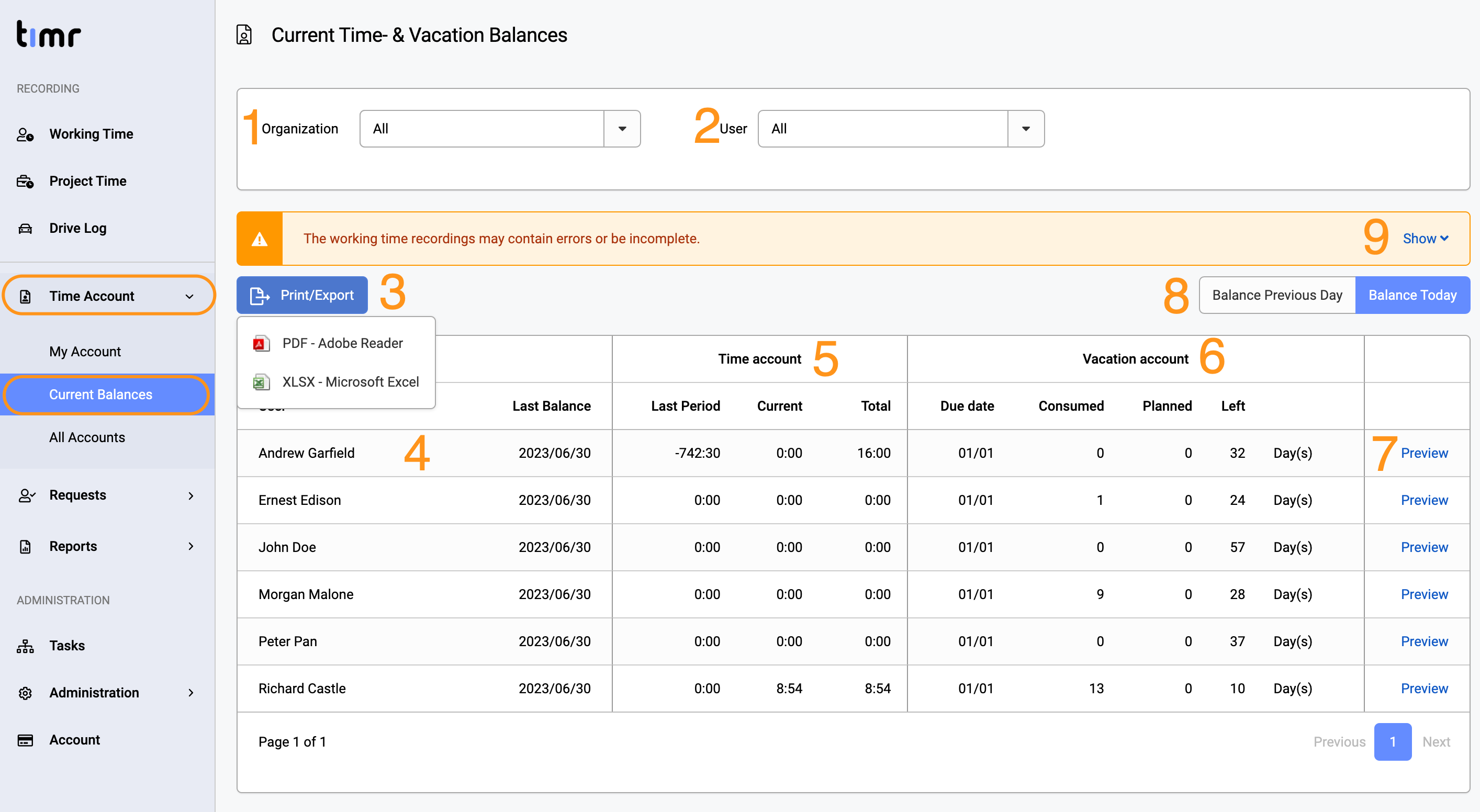This screenshot has width=1480, height=812.
Task: Open the Organization dropdown arrow
Action: click(622, 129)
